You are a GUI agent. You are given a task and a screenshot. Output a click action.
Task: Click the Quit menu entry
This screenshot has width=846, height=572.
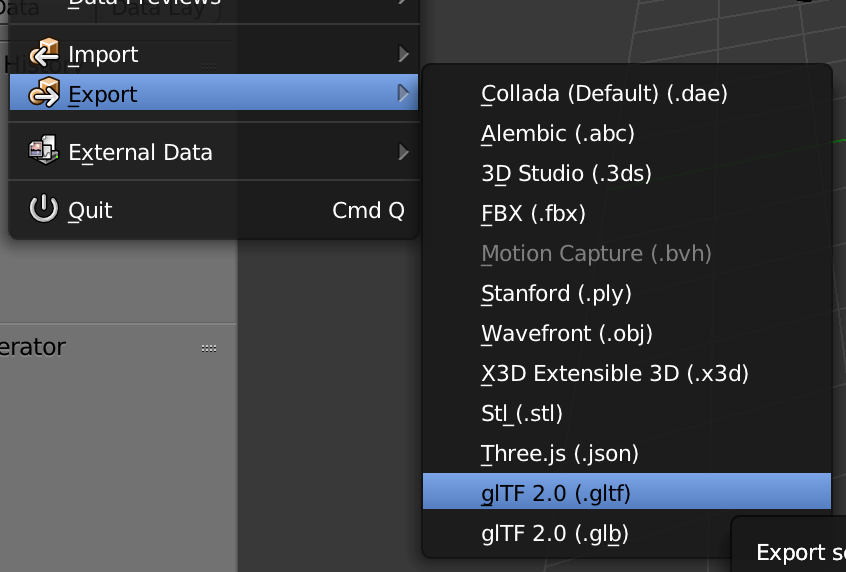pyautogui.click(x=90, y=210)
